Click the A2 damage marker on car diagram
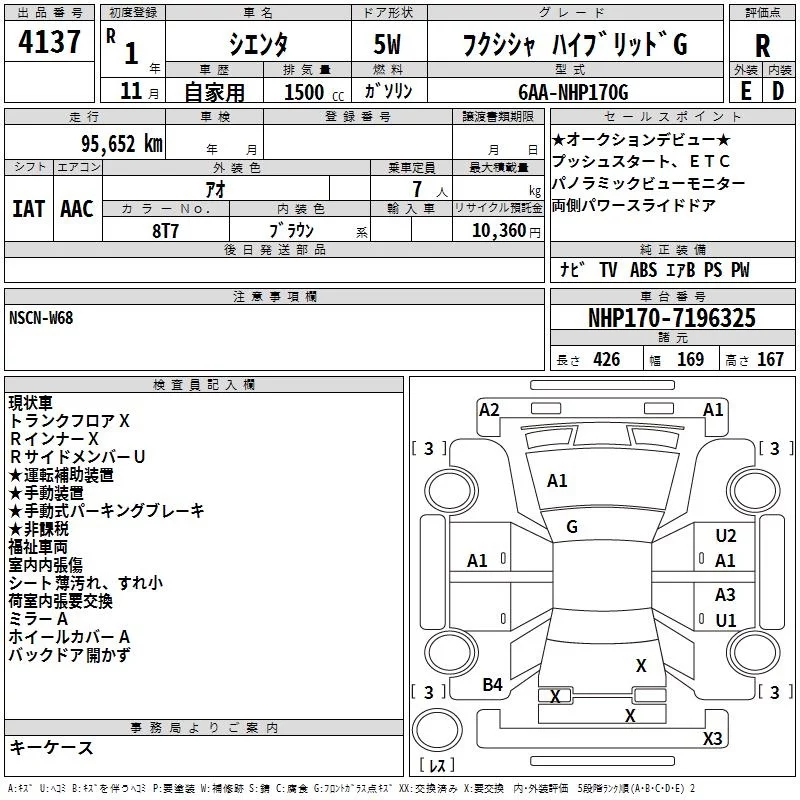The width and height of the screenshot is (800, 800). coord(489,409)
